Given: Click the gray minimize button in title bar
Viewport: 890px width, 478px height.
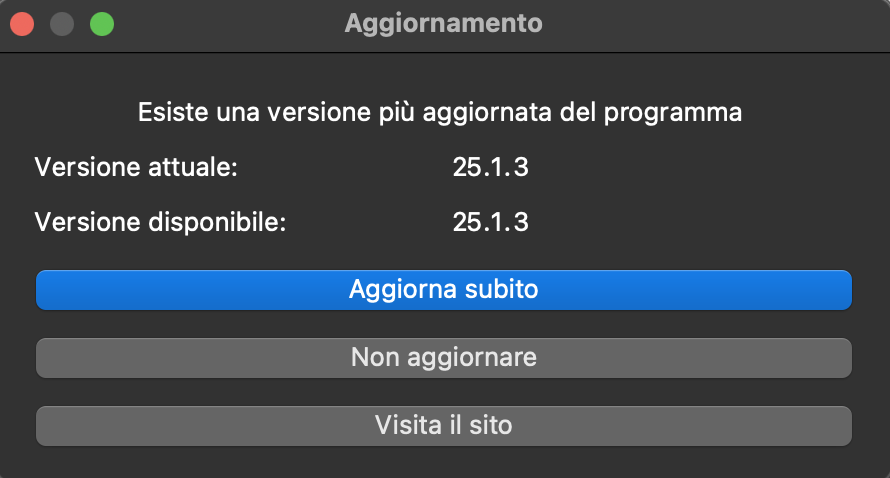Looking at the screenshot, I should pyautogui.click(x=61, y=23).
